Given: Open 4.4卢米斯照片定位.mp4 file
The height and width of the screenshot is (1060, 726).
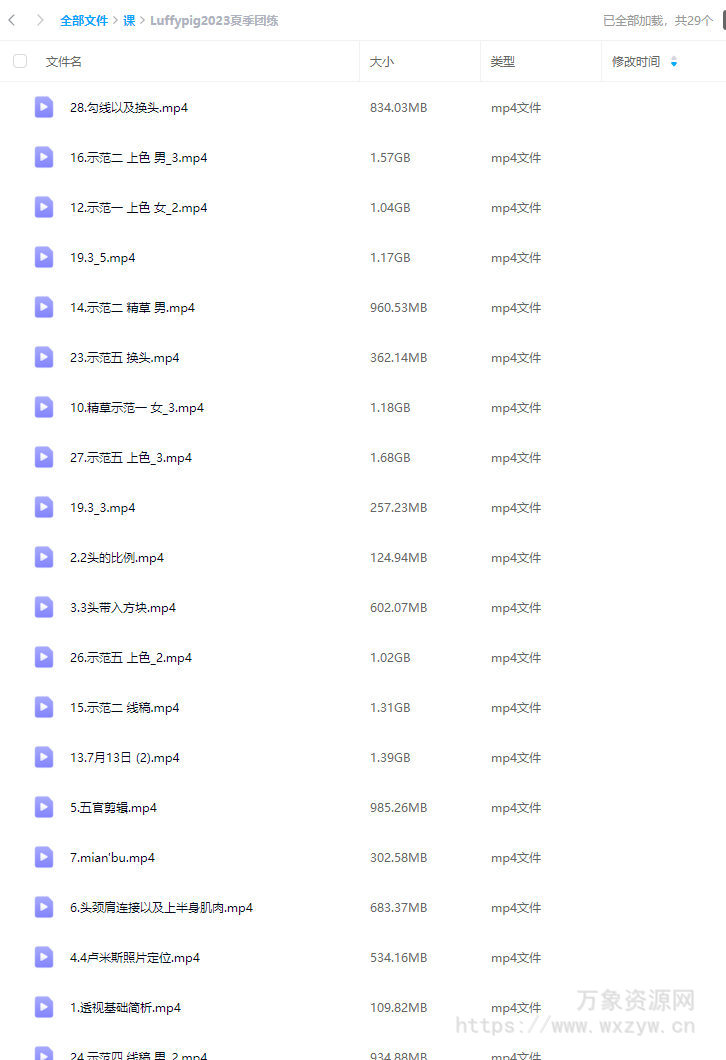Looking at the screenshot, I should 135,958.
